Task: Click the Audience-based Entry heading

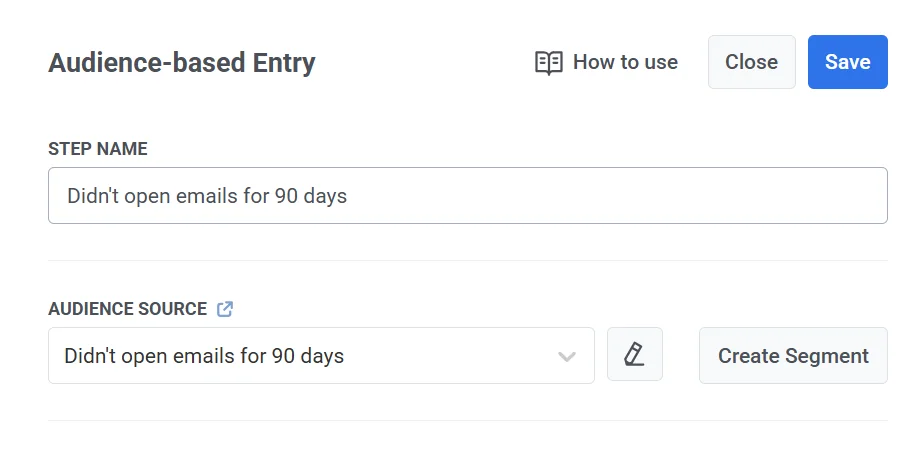Action: pos(181,63)
